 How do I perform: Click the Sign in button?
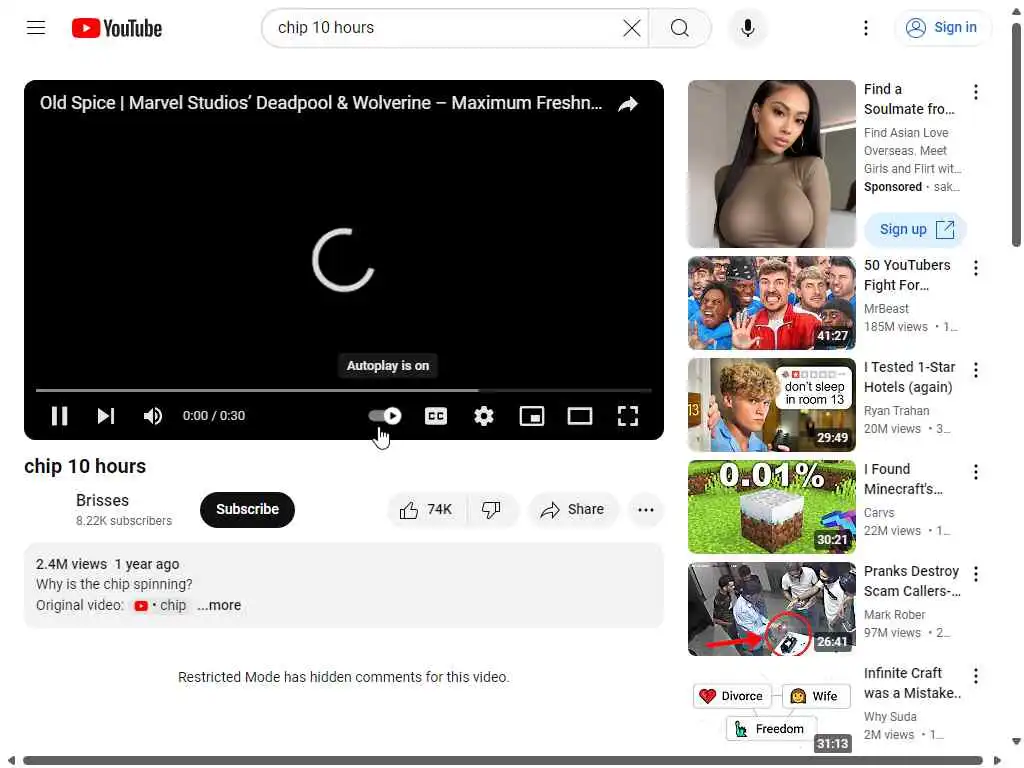pos(942,27)
